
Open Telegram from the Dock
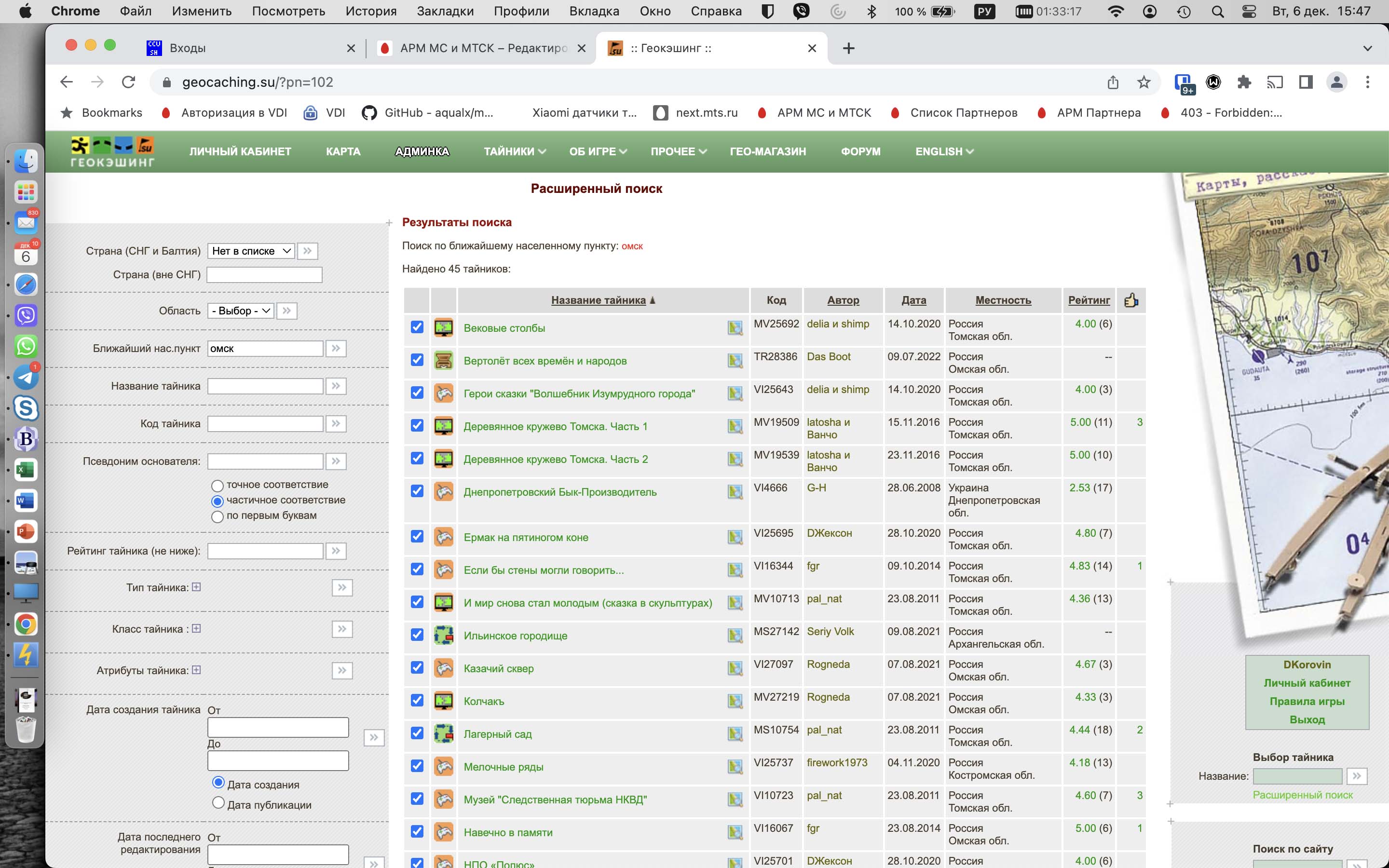click(26, 377)
